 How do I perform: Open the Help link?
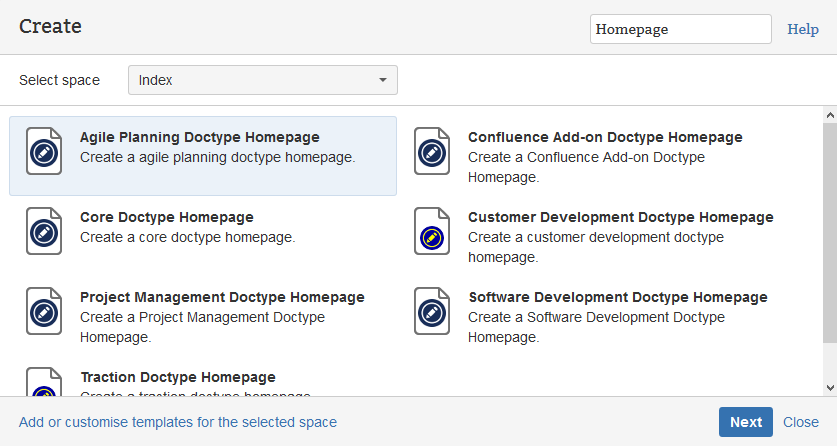[802, 29]
